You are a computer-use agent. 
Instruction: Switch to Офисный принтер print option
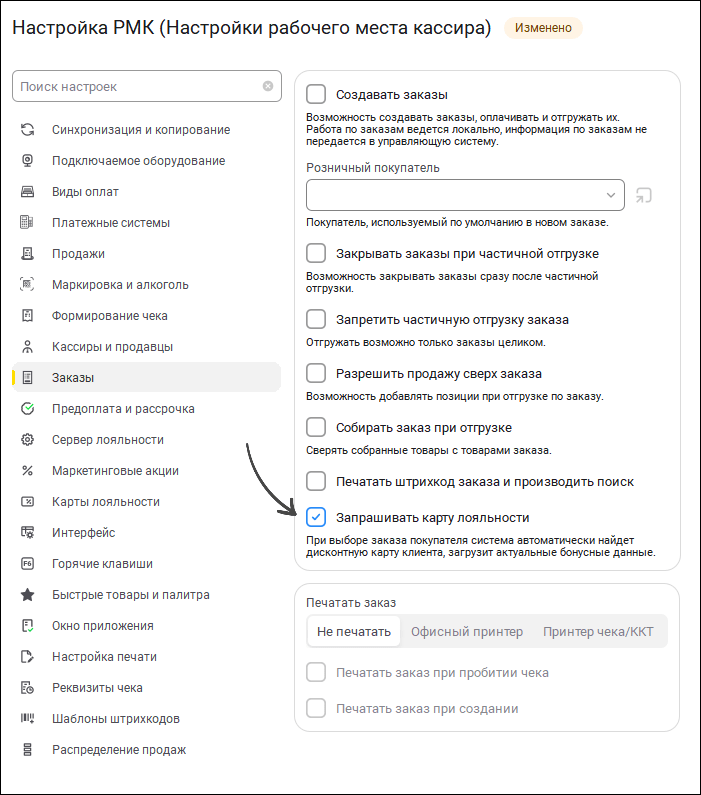(466, 632)
